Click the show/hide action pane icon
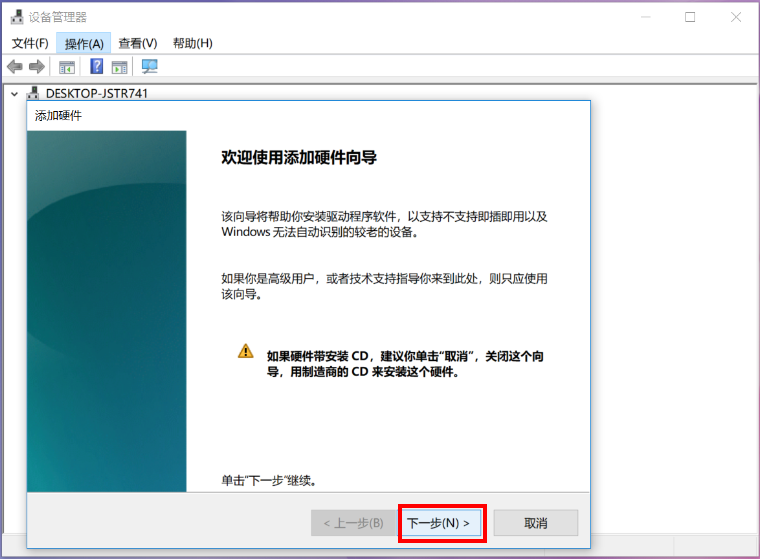This screenshot has height=559, width=760. (120, 67)
